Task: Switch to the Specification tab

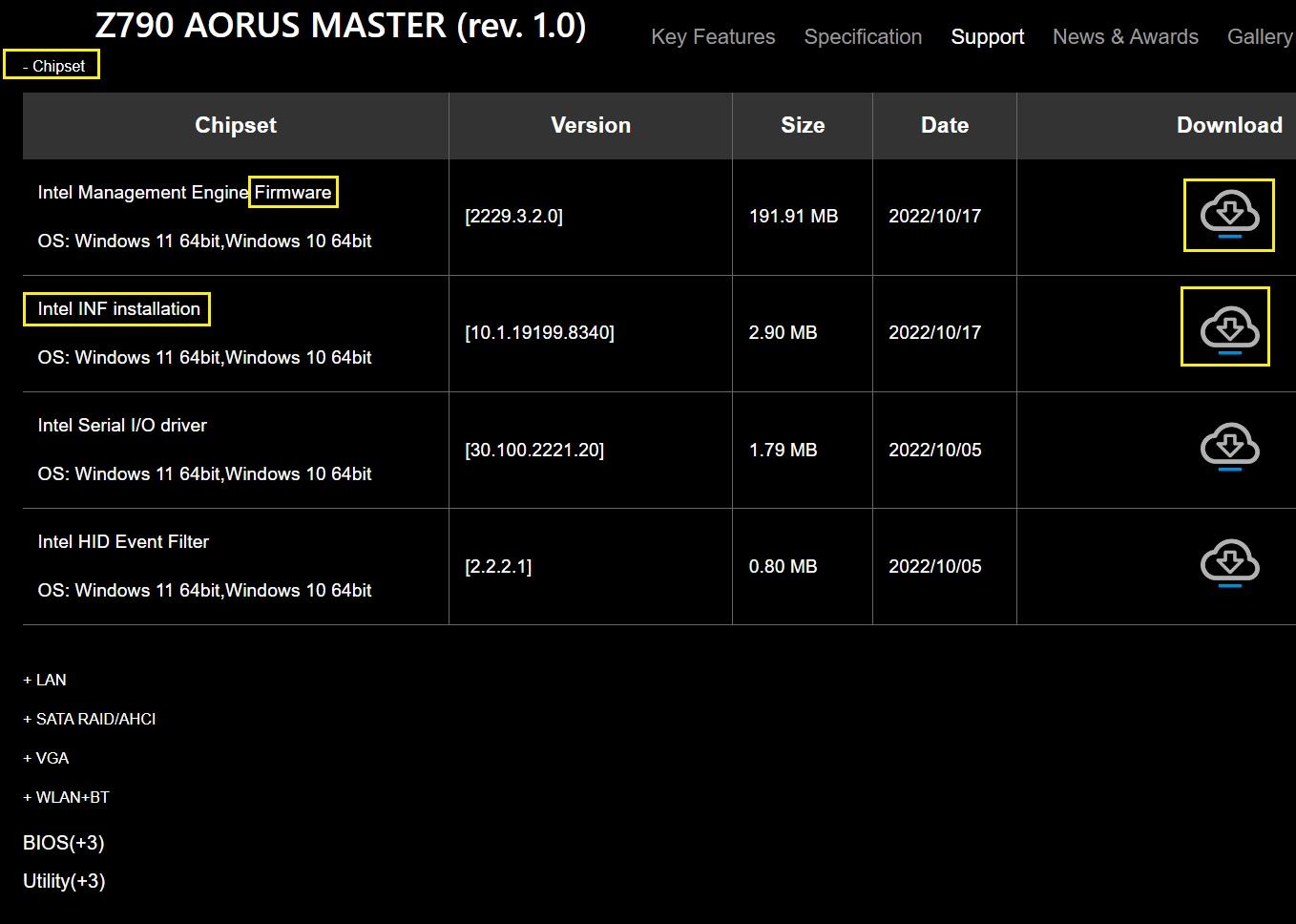Action: pyautogui.click(x=863, y=36)
